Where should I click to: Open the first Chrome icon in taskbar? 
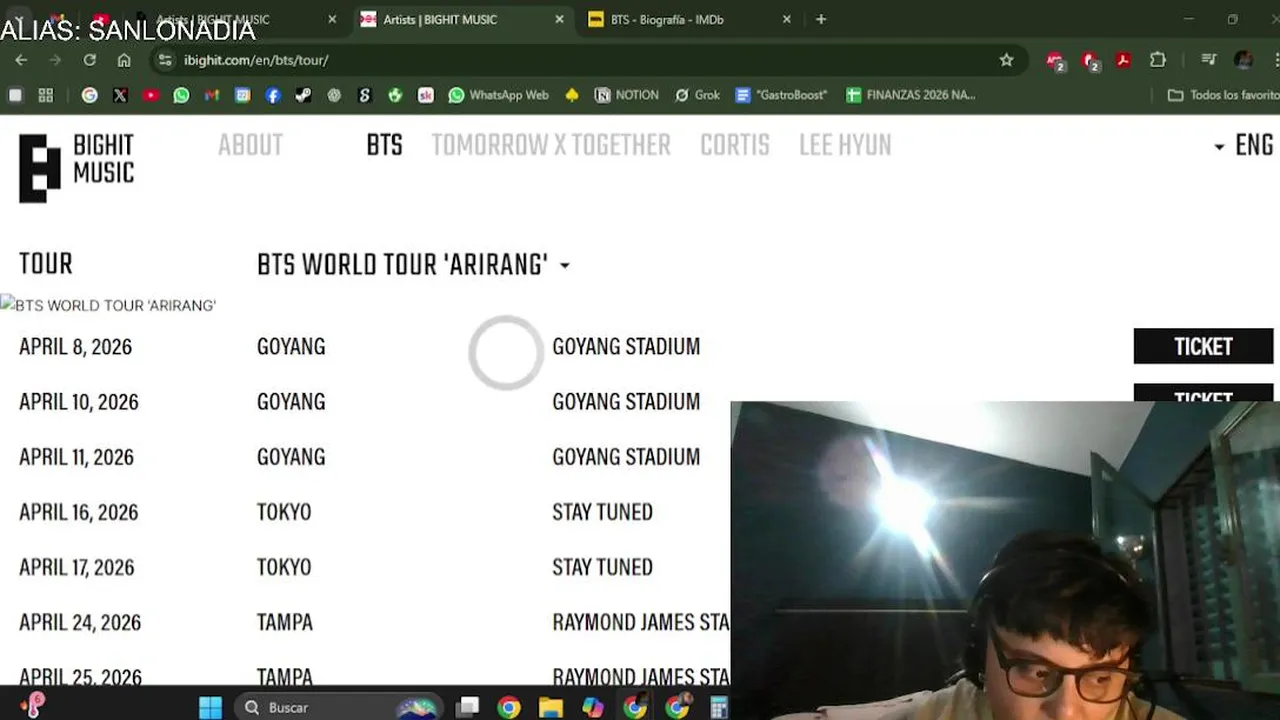pyautogui.click(x=509, y=707)
